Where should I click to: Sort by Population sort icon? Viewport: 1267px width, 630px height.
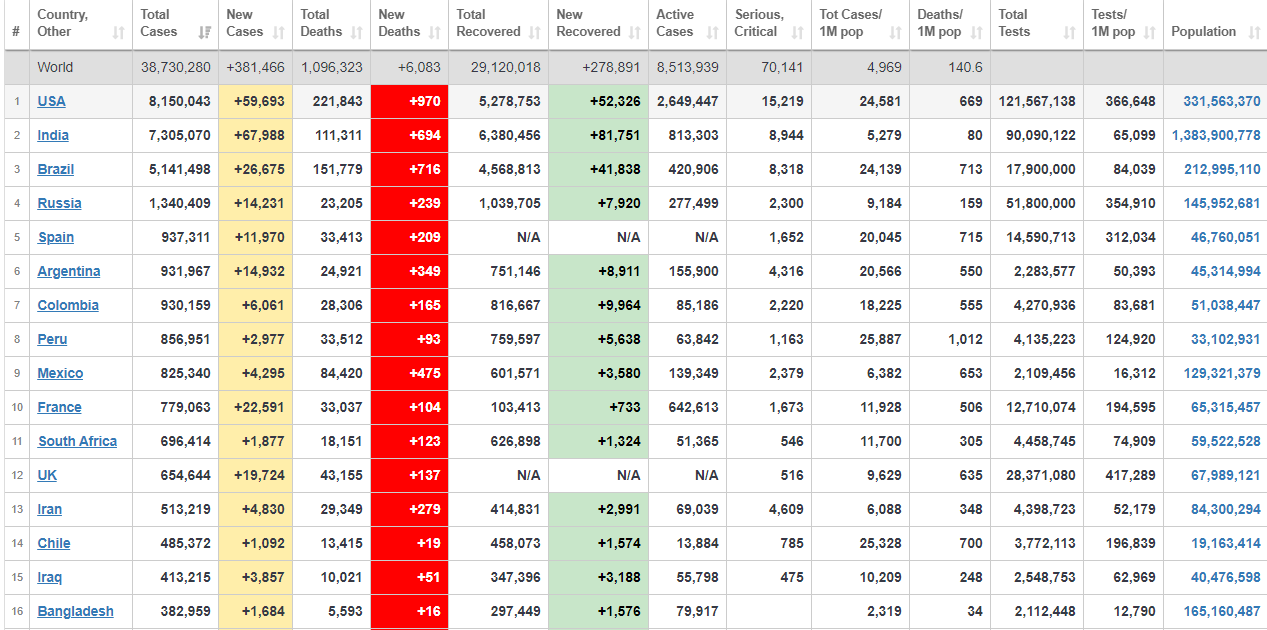[x=1254, y=32]
